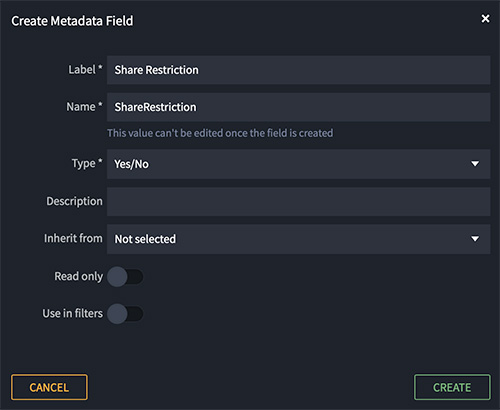Click the hint text under Name field
The height and width of the screenshot is (410, 500).
220,133
